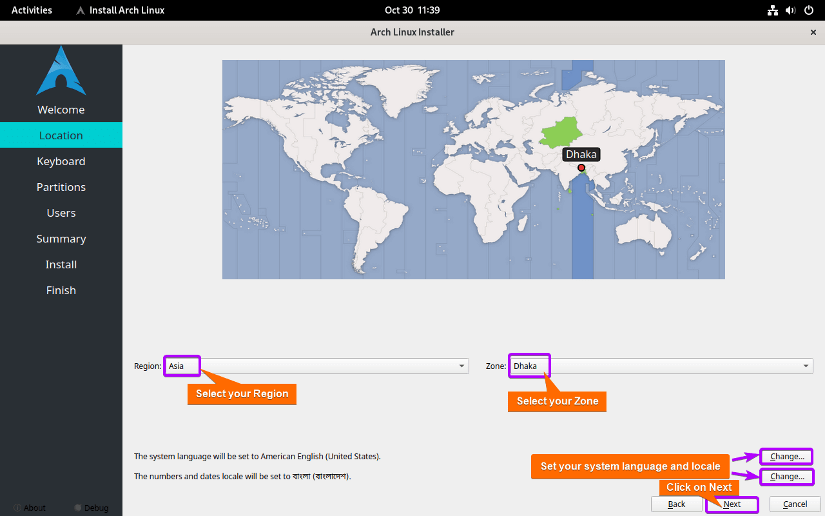Viewport: 825px width, 516px height.
Task: Click South America on the timezone map
Action: point(376,224)
